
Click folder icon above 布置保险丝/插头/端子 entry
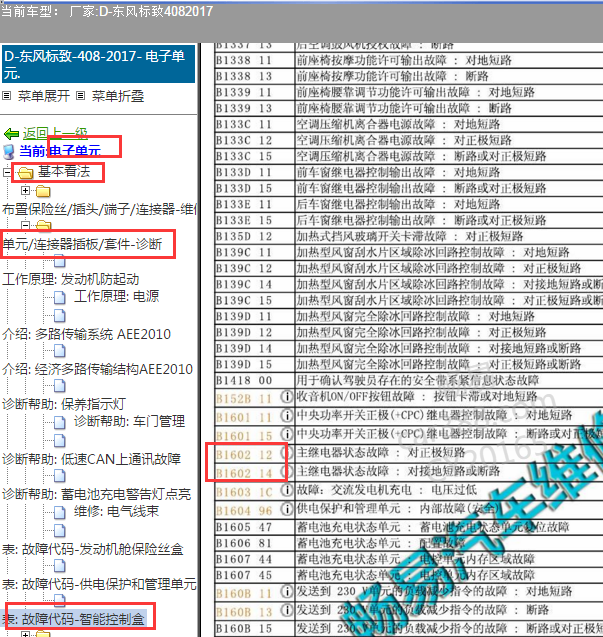43,191
